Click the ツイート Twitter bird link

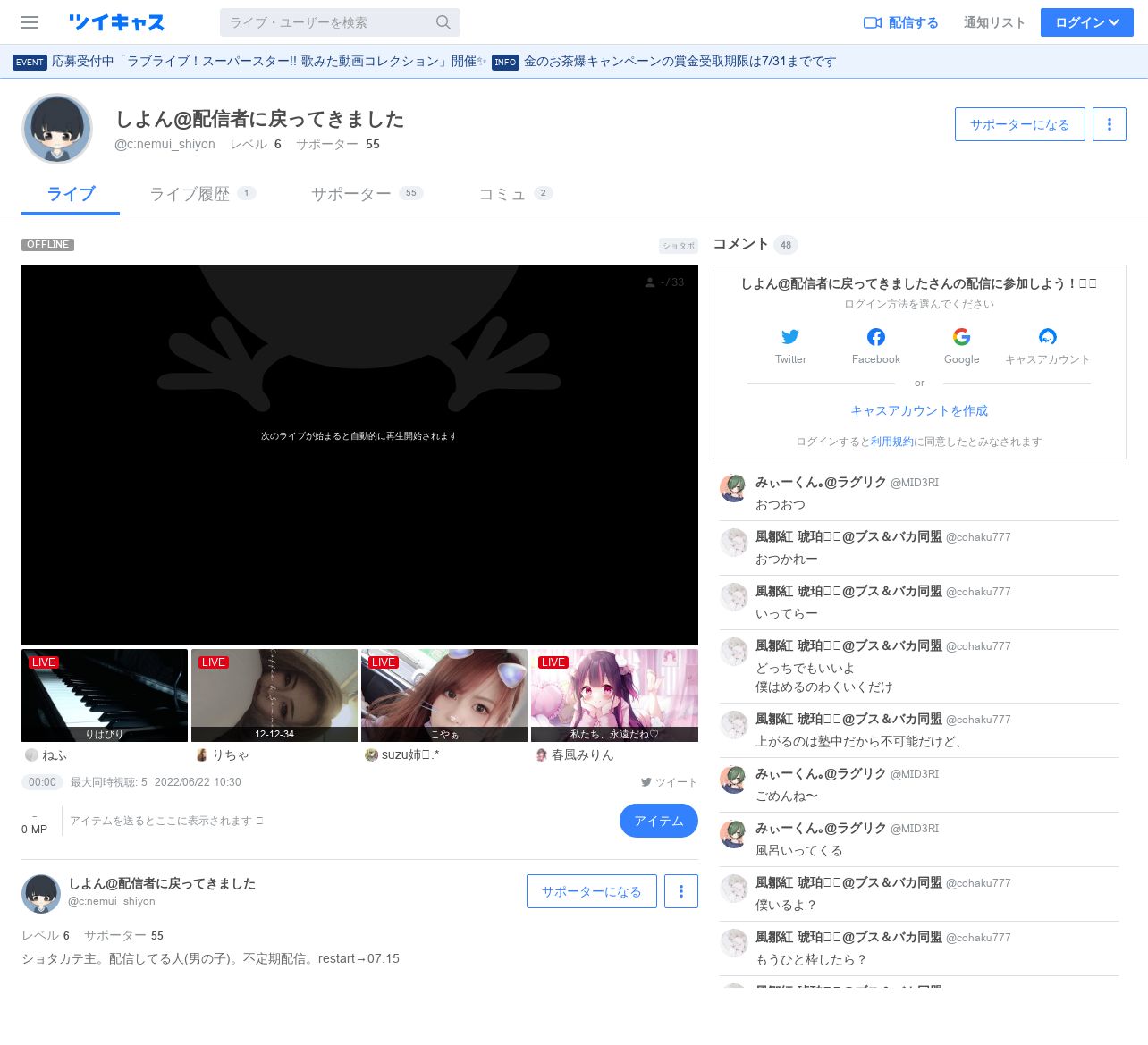point(669,782)
